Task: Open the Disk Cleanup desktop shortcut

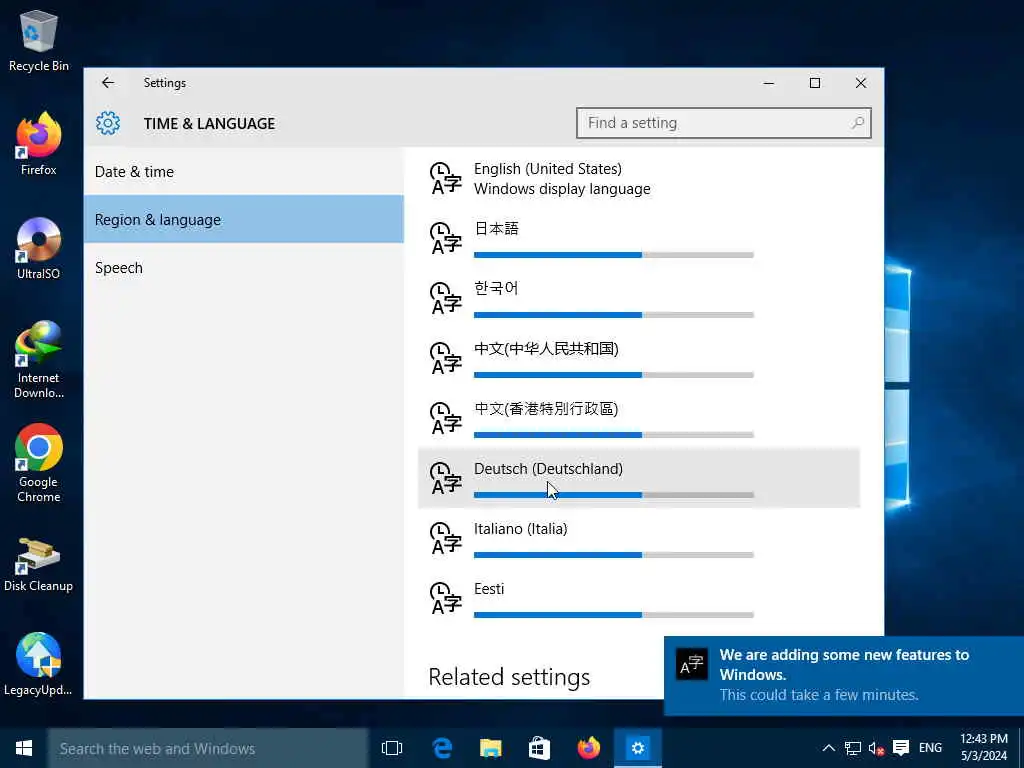Action: pos(39,565)
